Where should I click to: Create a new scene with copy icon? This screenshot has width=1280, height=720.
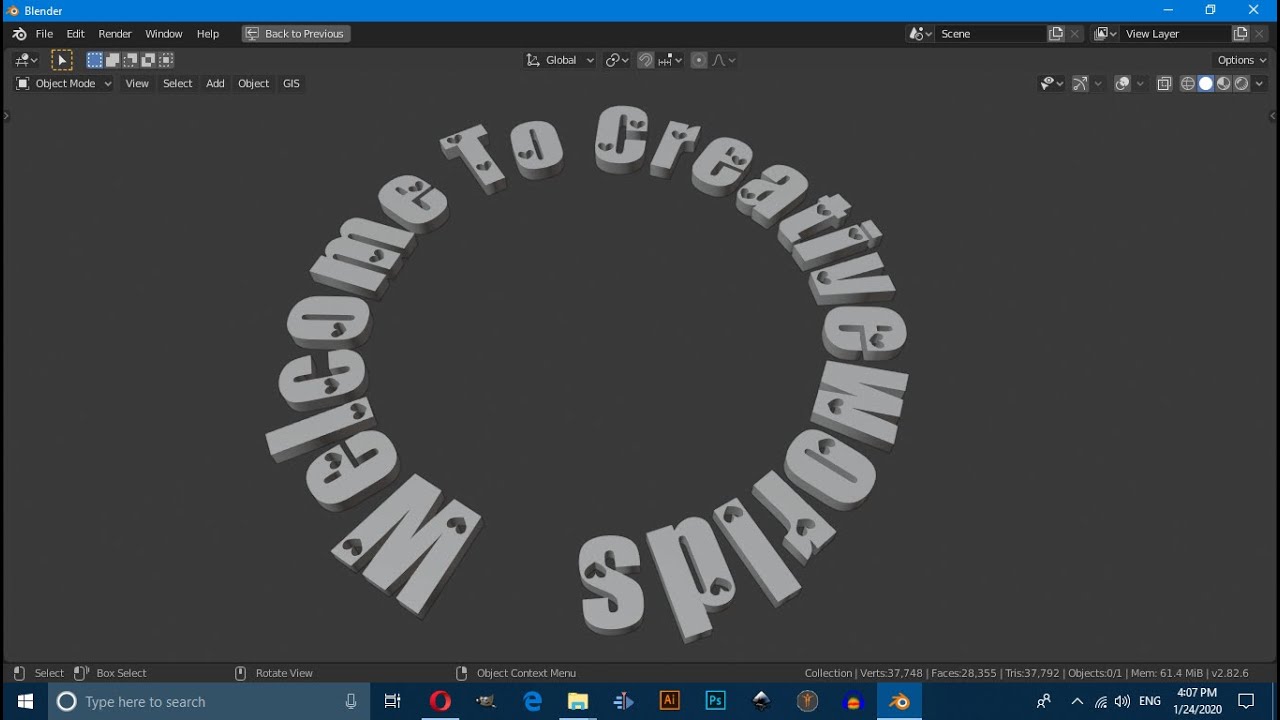pos(1056,34)
